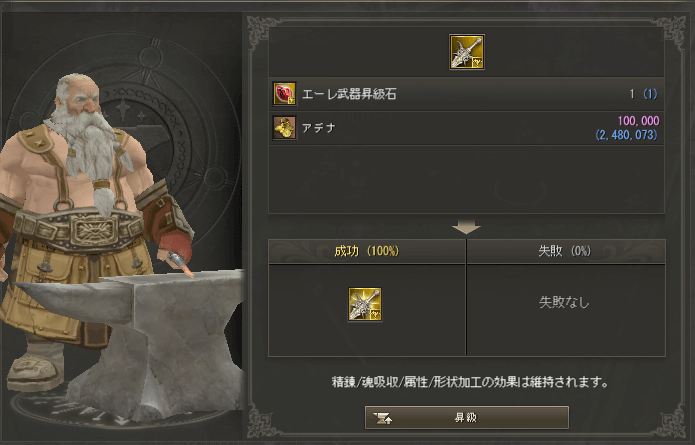Click the エーレ武器昇級石 material row
The image size is (695, 445).
[x=466, y=94]
